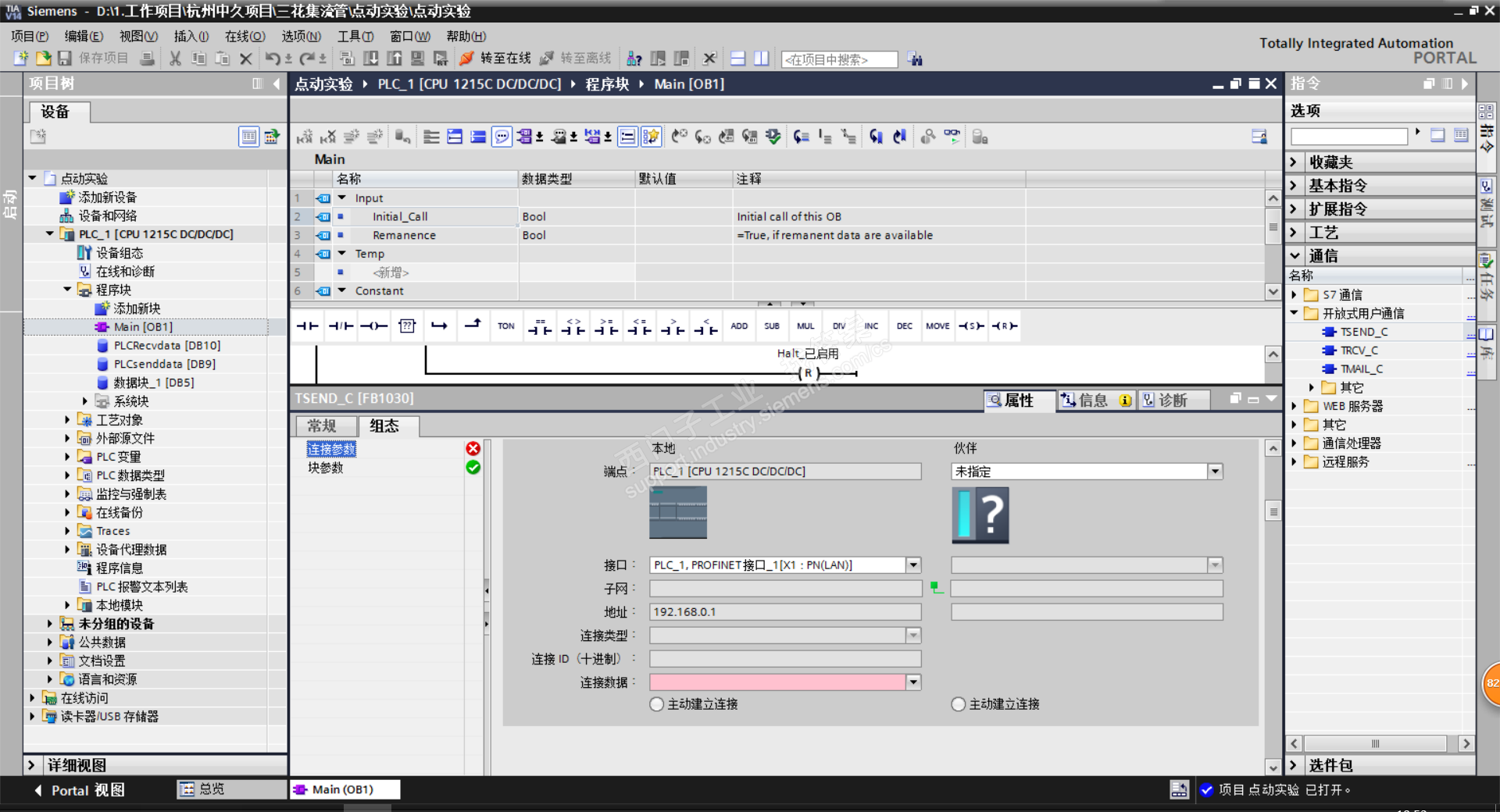The width and height of the screenshot is (1500, 812).
Task: Insert a Reset output coil (R)
Action: [1004, 326]
